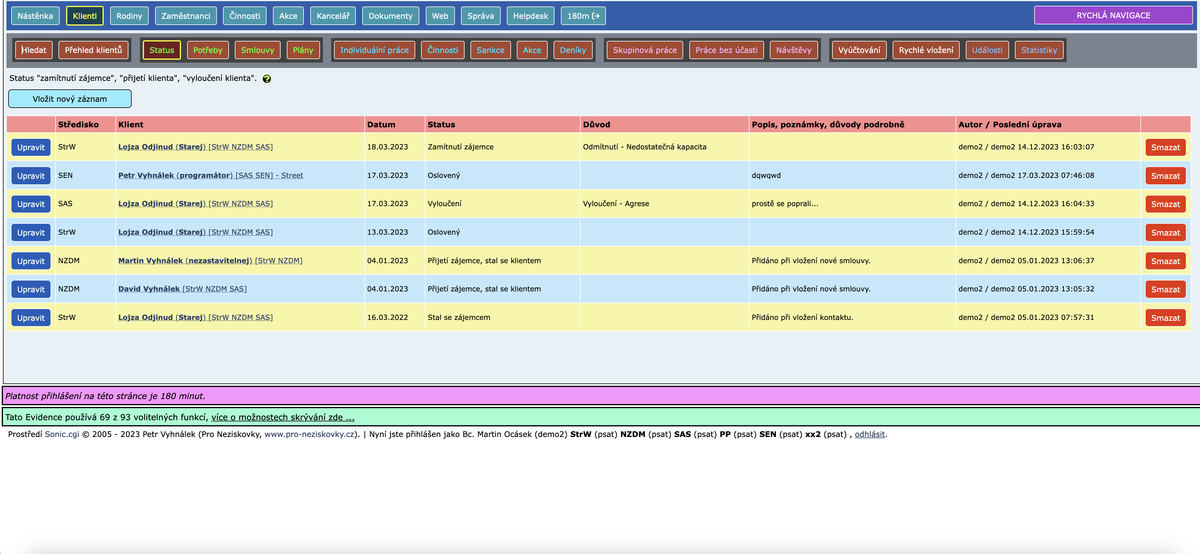This screenshot has width=1200, height=554.
Task: Open the function hiding options link
Action: [282, 417]
